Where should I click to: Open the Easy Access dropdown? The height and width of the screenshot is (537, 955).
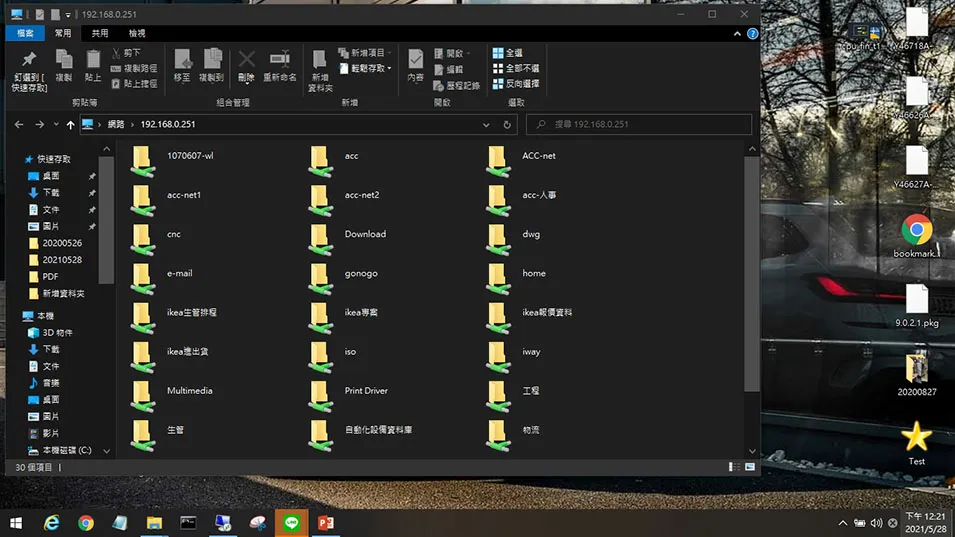click(x=365, y=68)
